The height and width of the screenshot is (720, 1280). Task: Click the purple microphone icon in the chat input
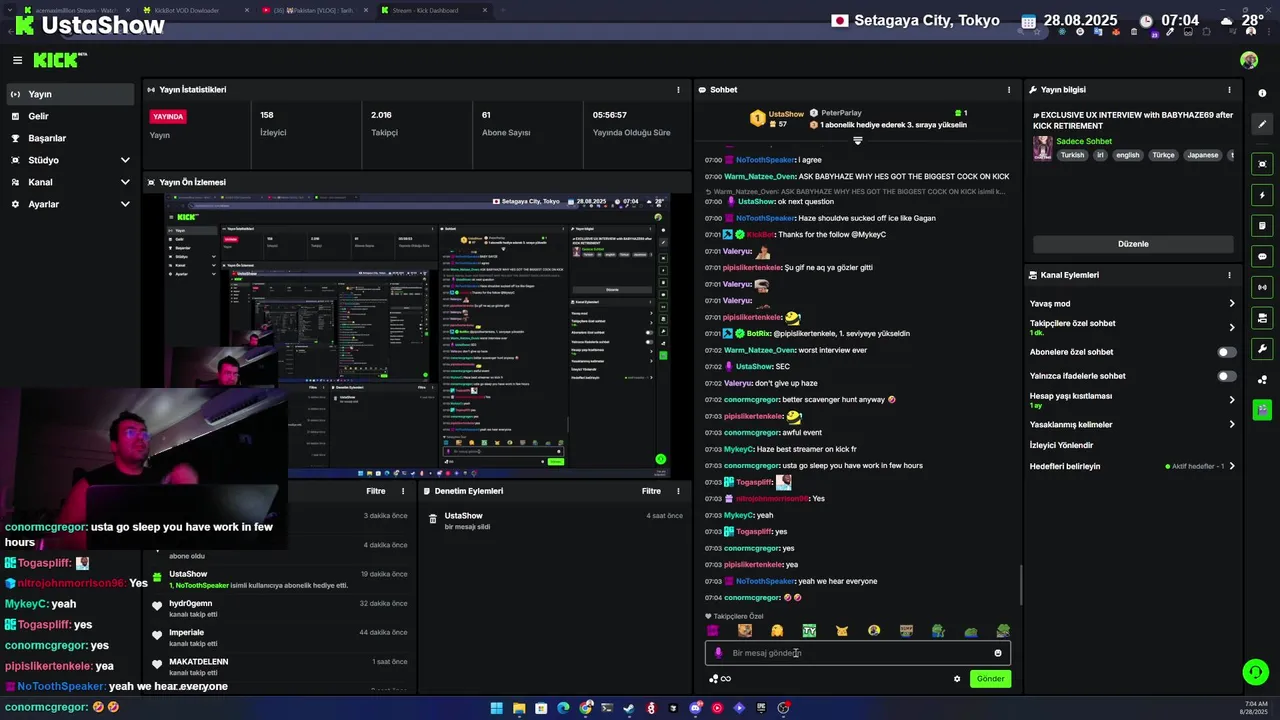pyautogui.click(x=718, y=653)
